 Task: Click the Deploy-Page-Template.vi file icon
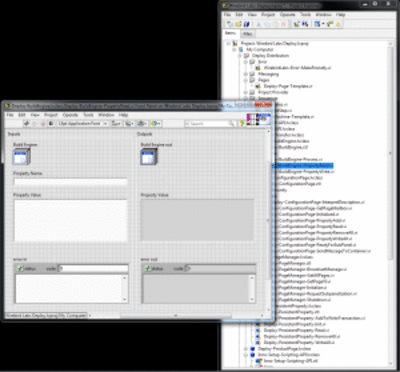click(258, 86)
